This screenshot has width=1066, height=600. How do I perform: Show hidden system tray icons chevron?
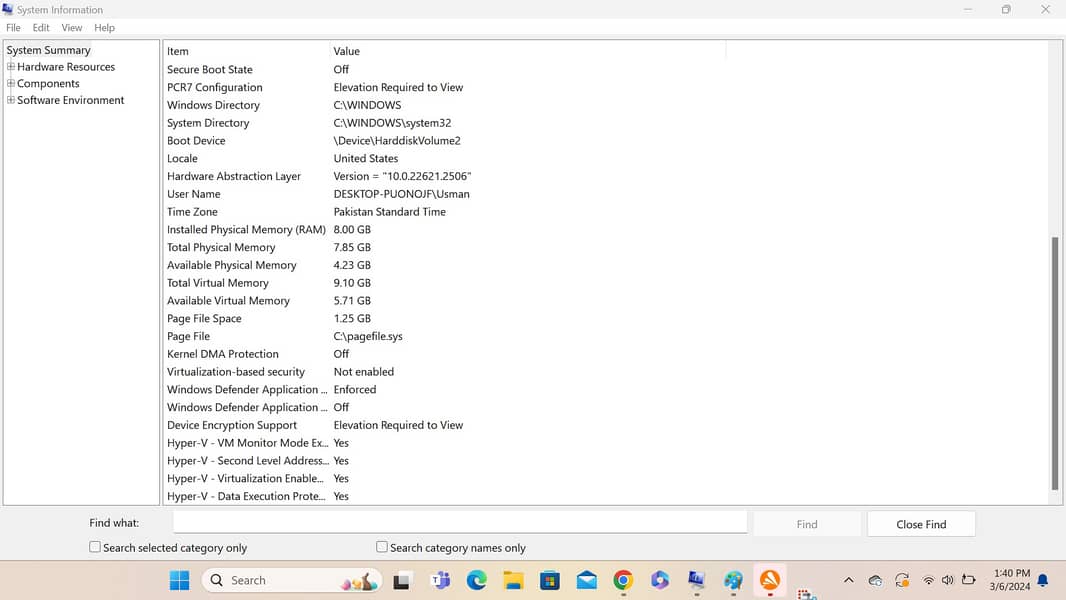coord(849,580)
